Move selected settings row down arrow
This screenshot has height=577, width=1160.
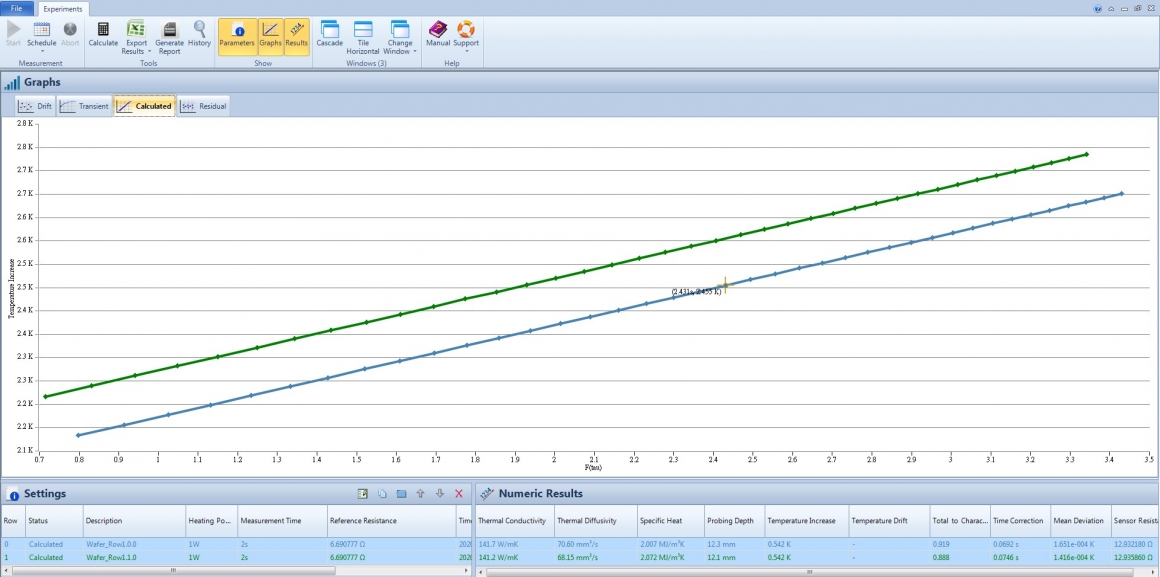point(439,493)
